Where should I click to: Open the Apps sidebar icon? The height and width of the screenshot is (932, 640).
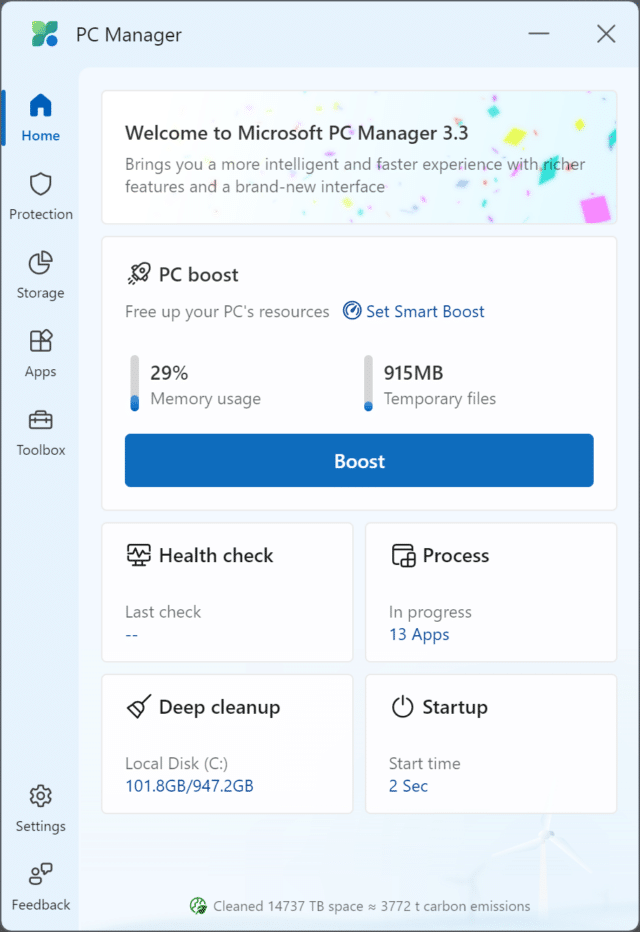(40, 341)
